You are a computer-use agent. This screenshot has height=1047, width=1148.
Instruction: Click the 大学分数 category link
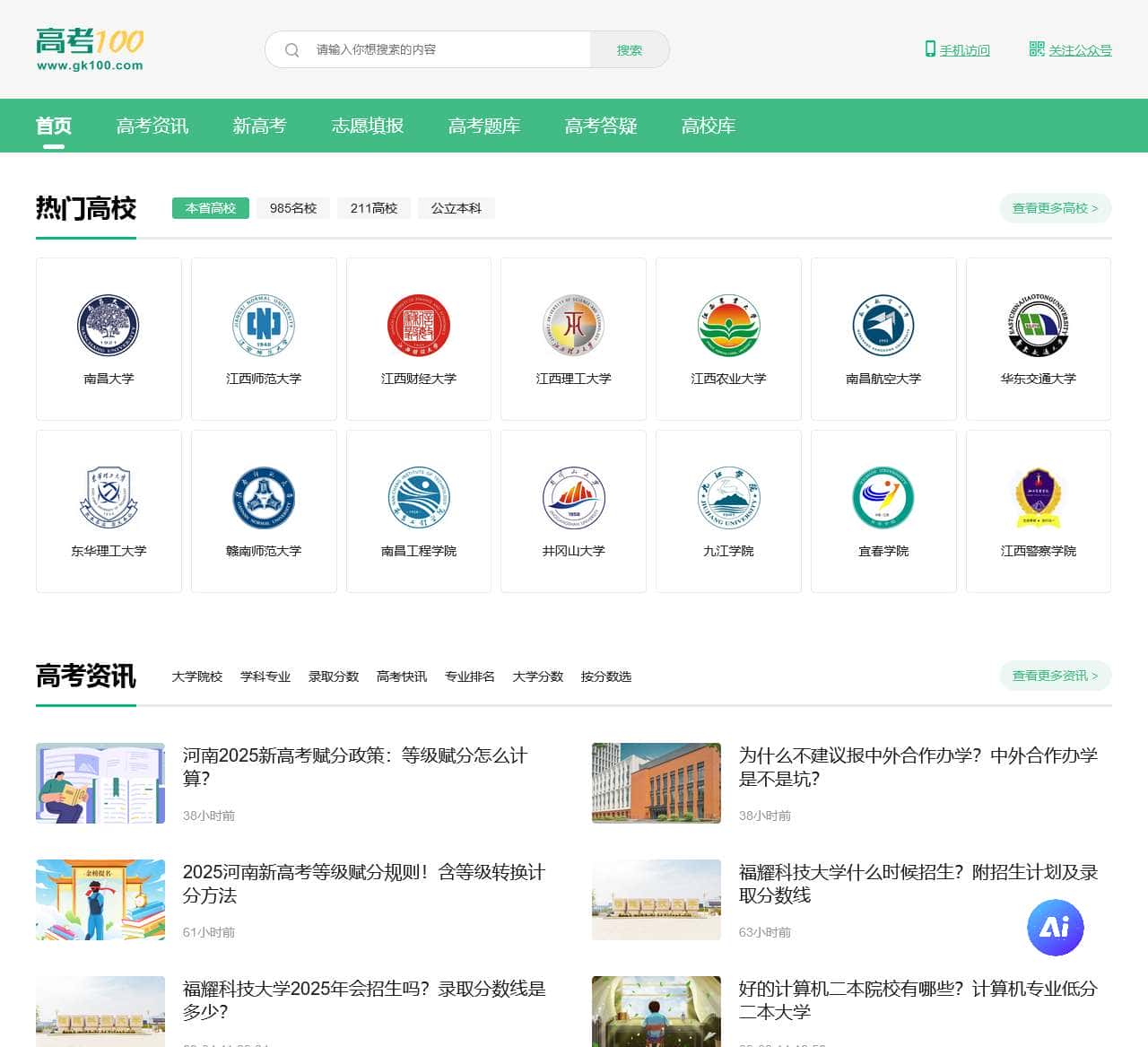click(x=538, y=676)
